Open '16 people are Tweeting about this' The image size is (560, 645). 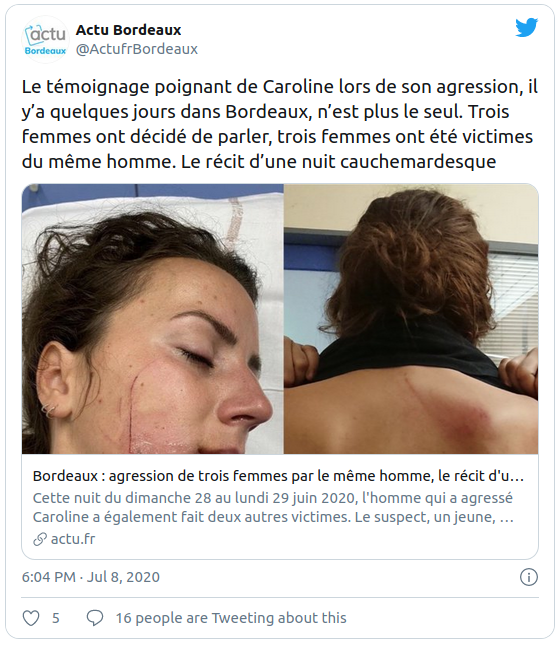[x=231, y=618]
